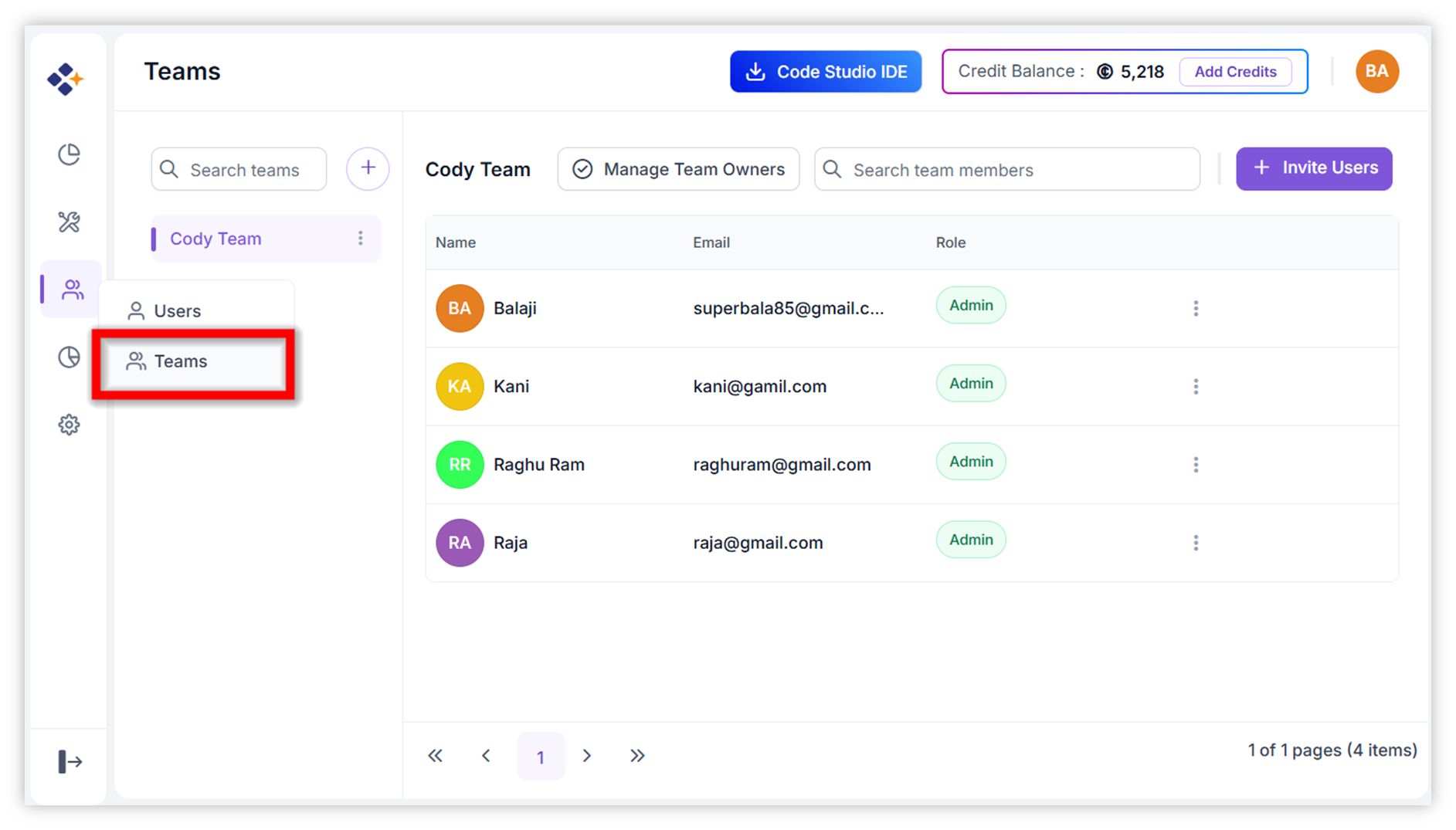Open the three-dot menu for Cody Team
The height and width of the screenshot is (830, 1456).
360,239
